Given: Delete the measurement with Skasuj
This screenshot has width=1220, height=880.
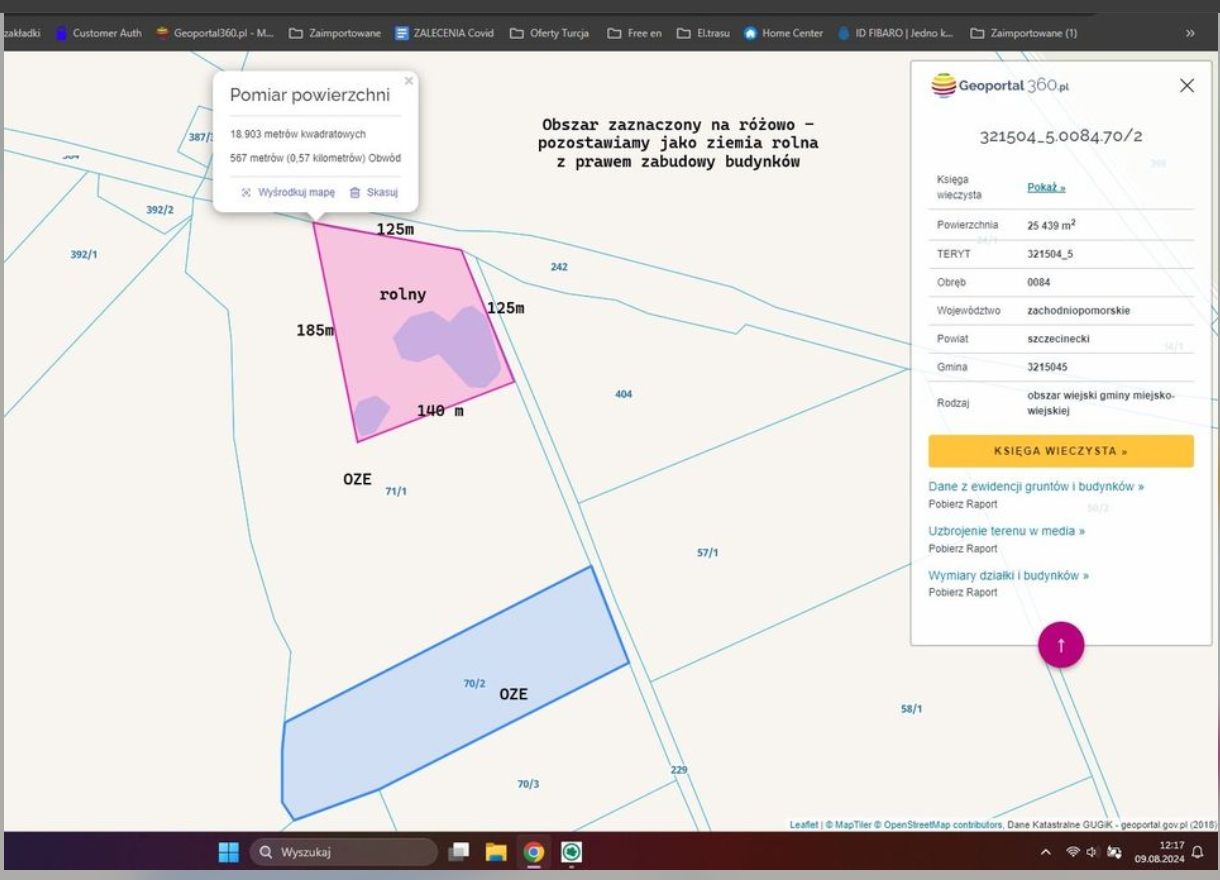Looking at the screenshot, I should (374, 192).
